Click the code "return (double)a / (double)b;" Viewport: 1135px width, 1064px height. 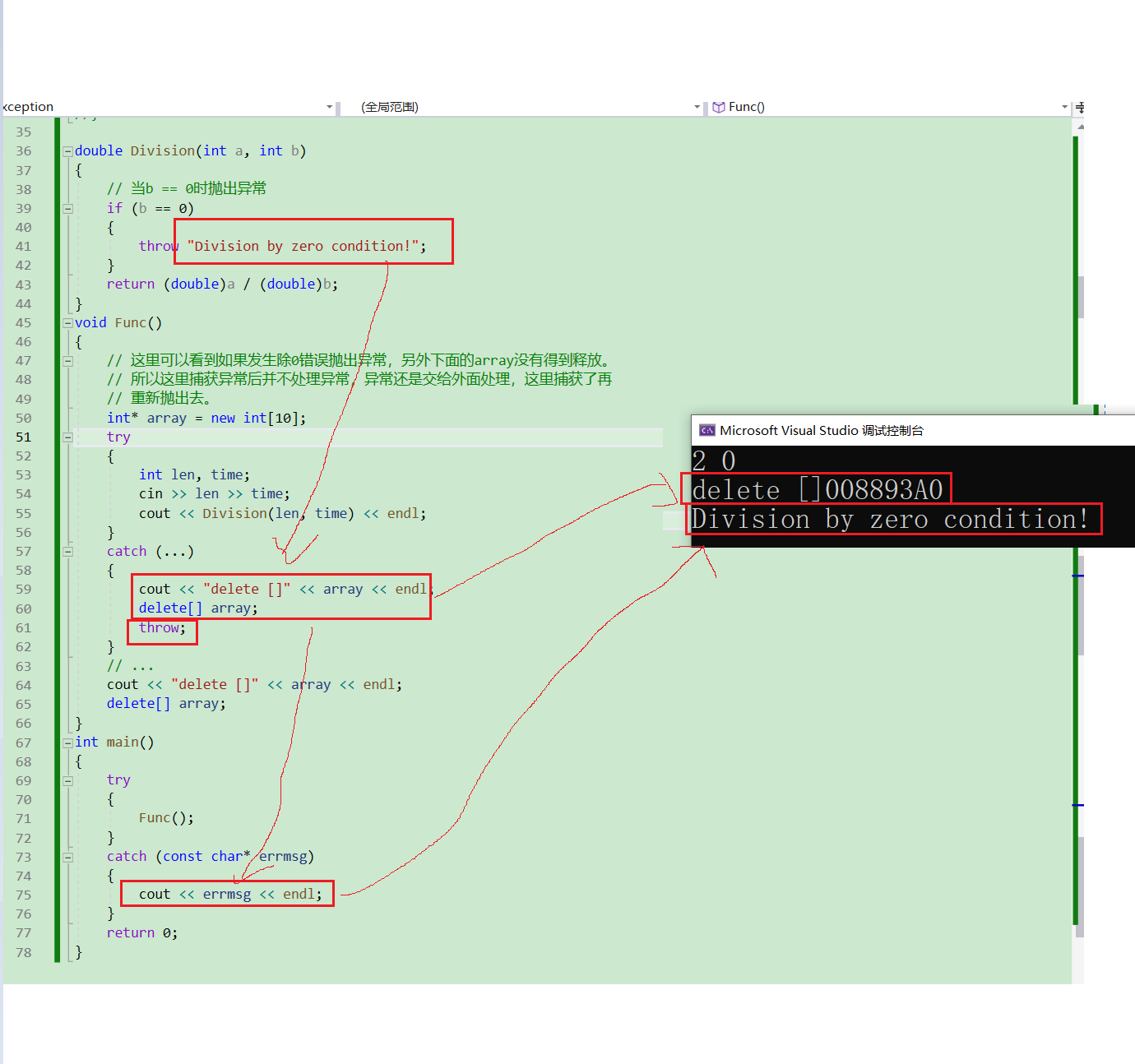222,285
